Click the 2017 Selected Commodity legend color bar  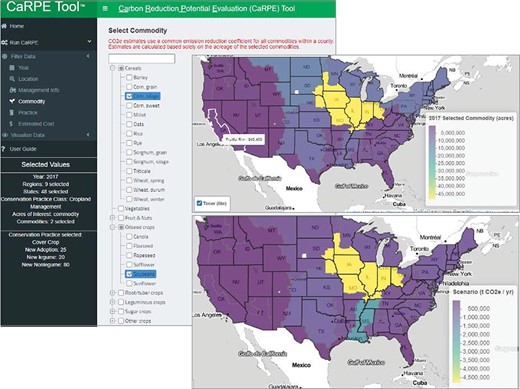432,162
